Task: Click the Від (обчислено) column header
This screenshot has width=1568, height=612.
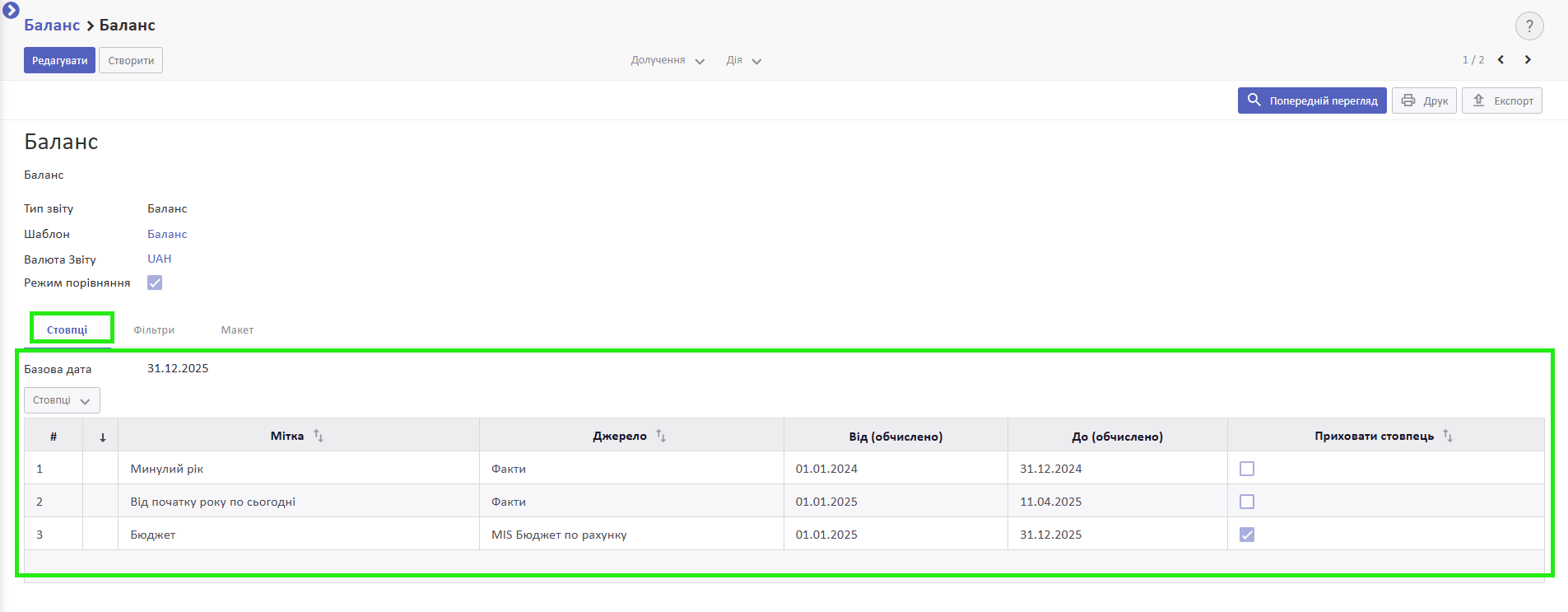Action: point(896,437)
